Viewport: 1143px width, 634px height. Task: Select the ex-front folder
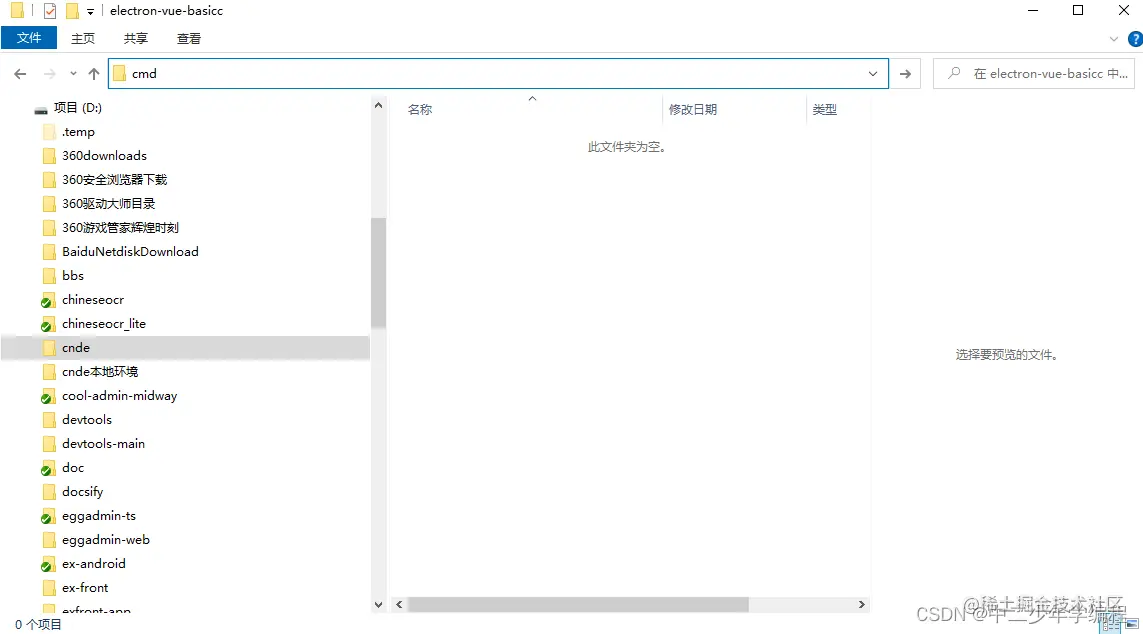pyautogui.click(x=85, y=589)
